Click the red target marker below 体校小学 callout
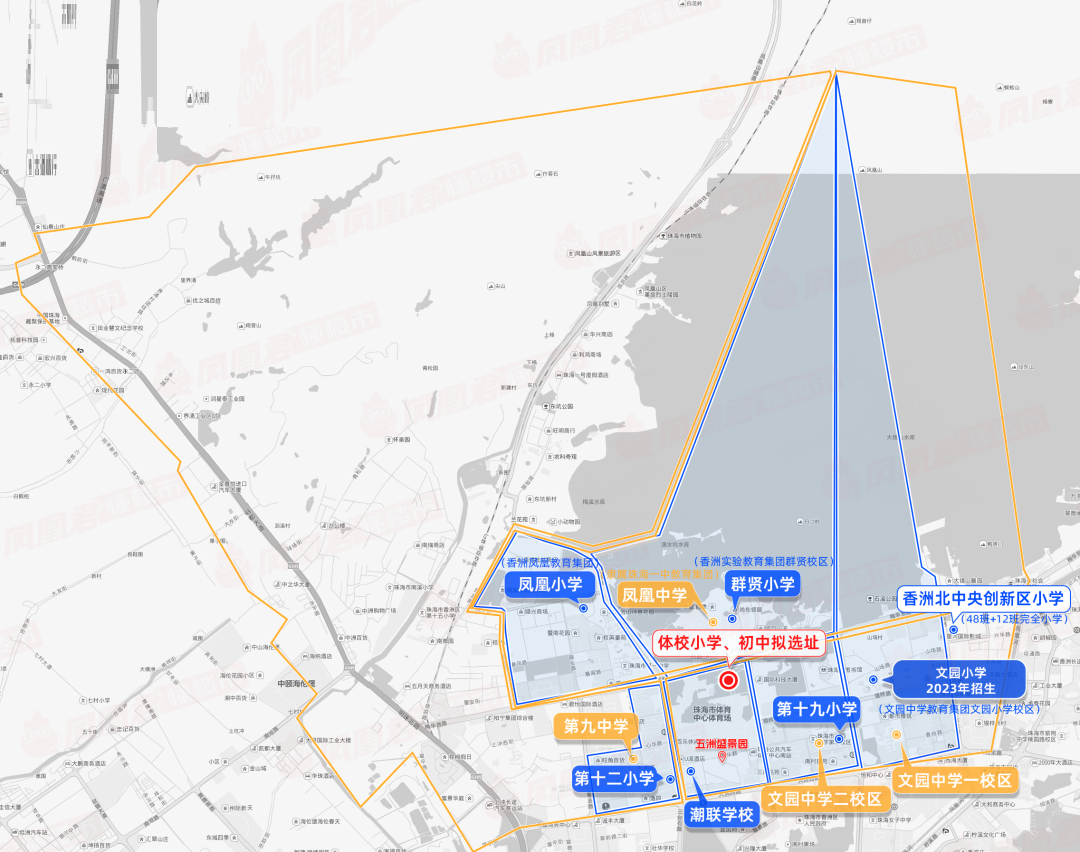The height and width of the screenshot is (852, 1080). [728, 680]
